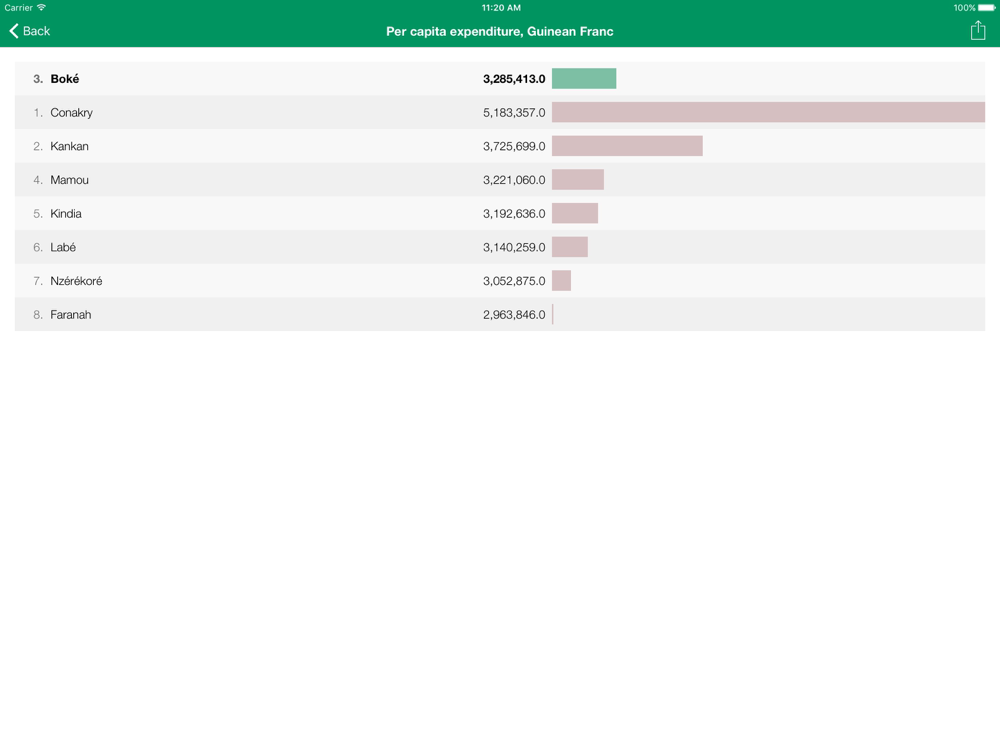Click value 3,221,060.0
This screenshot has height=750, width=1000.
[514, 180]
